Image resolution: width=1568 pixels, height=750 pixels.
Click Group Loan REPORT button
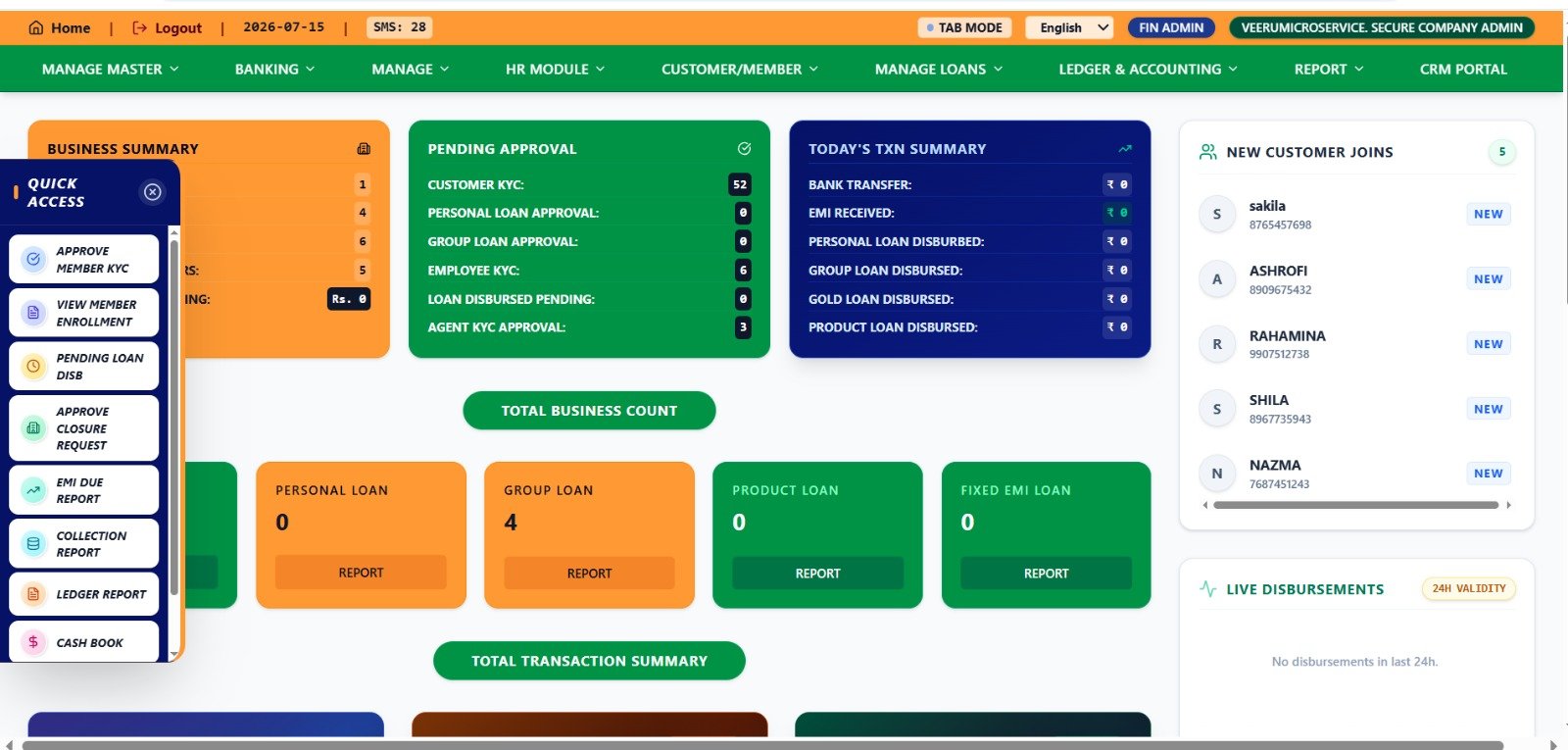pos(589,574)
